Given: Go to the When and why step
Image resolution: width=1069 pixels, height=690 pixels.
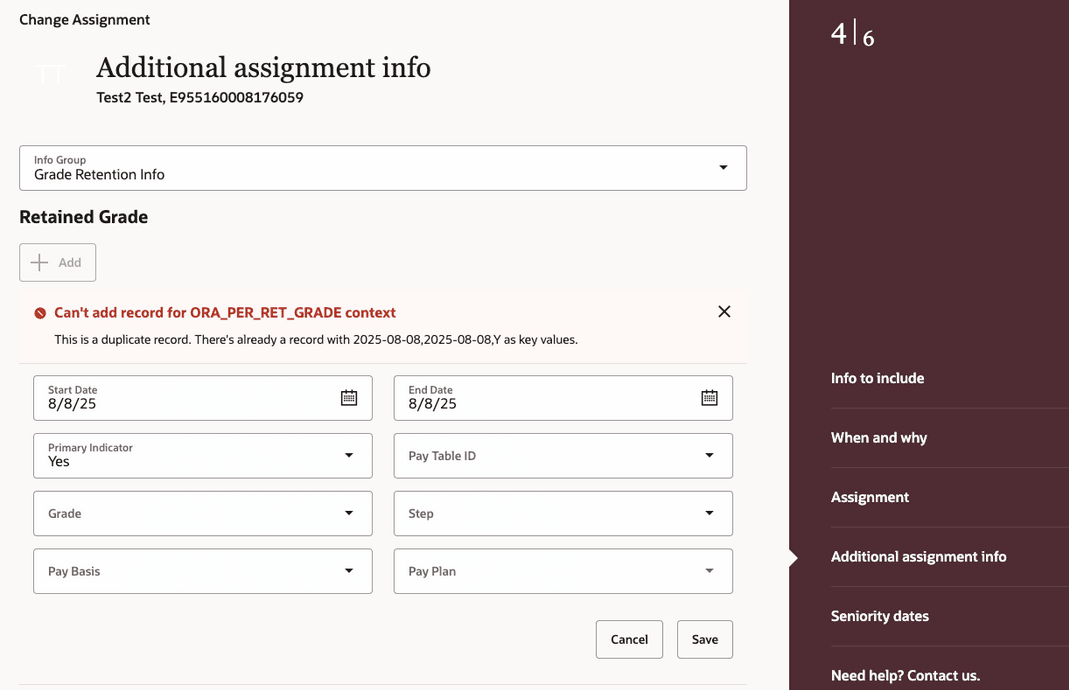Looking at the screenshot, I should click(879, 437).
